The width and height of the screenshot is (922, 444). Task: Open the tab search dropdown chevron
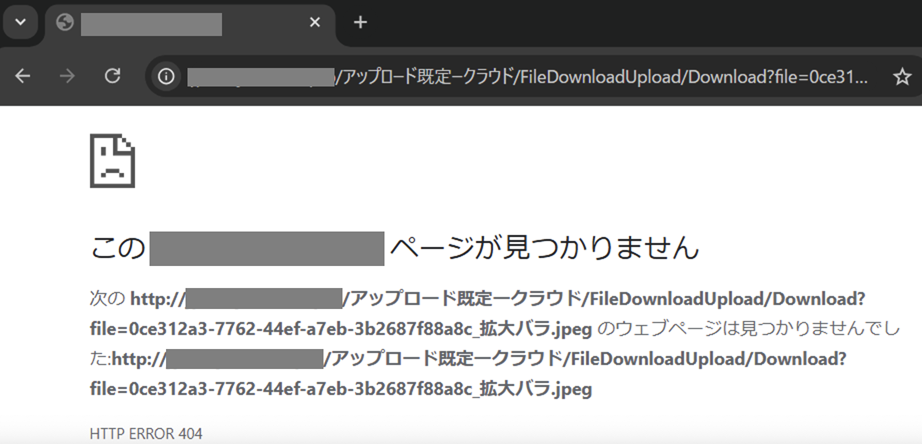[20, 22]
